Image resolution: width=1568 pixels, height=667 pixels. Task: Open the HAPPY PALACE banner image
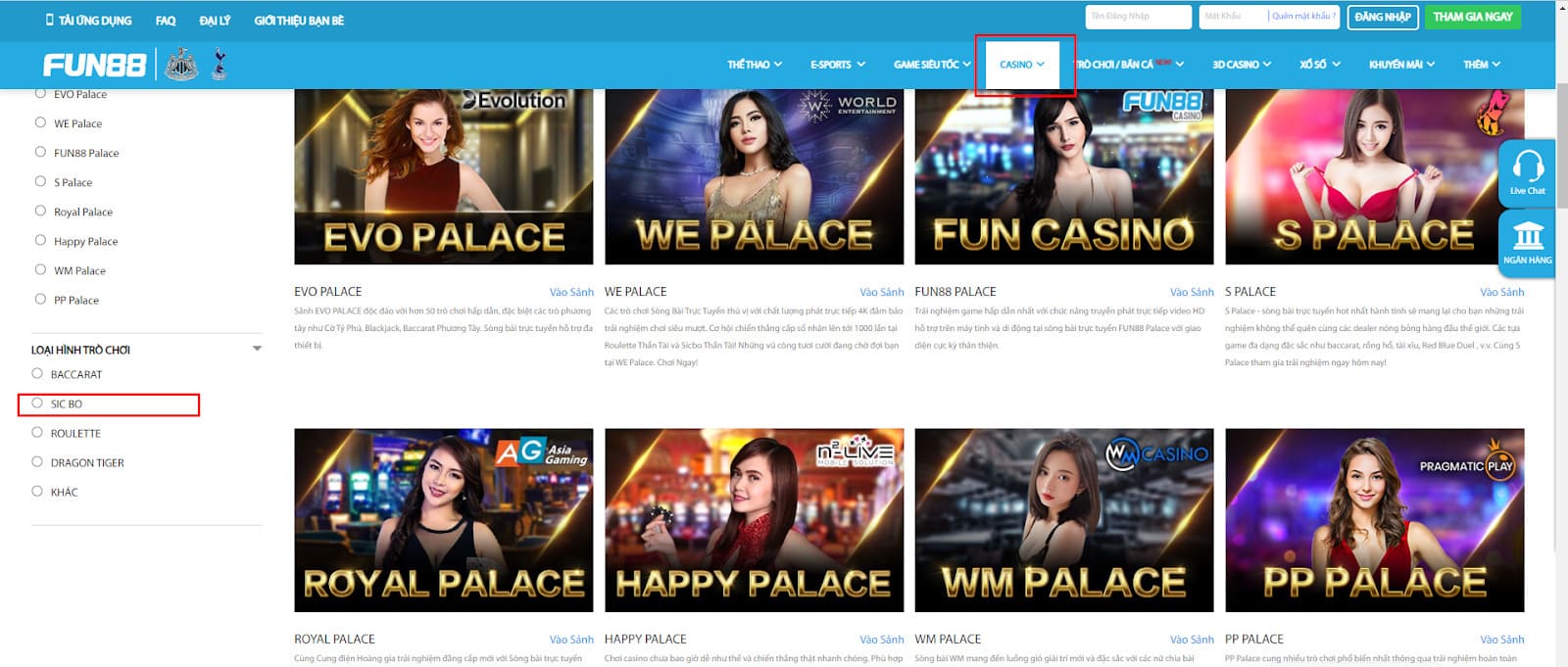[x=755, y=520]
